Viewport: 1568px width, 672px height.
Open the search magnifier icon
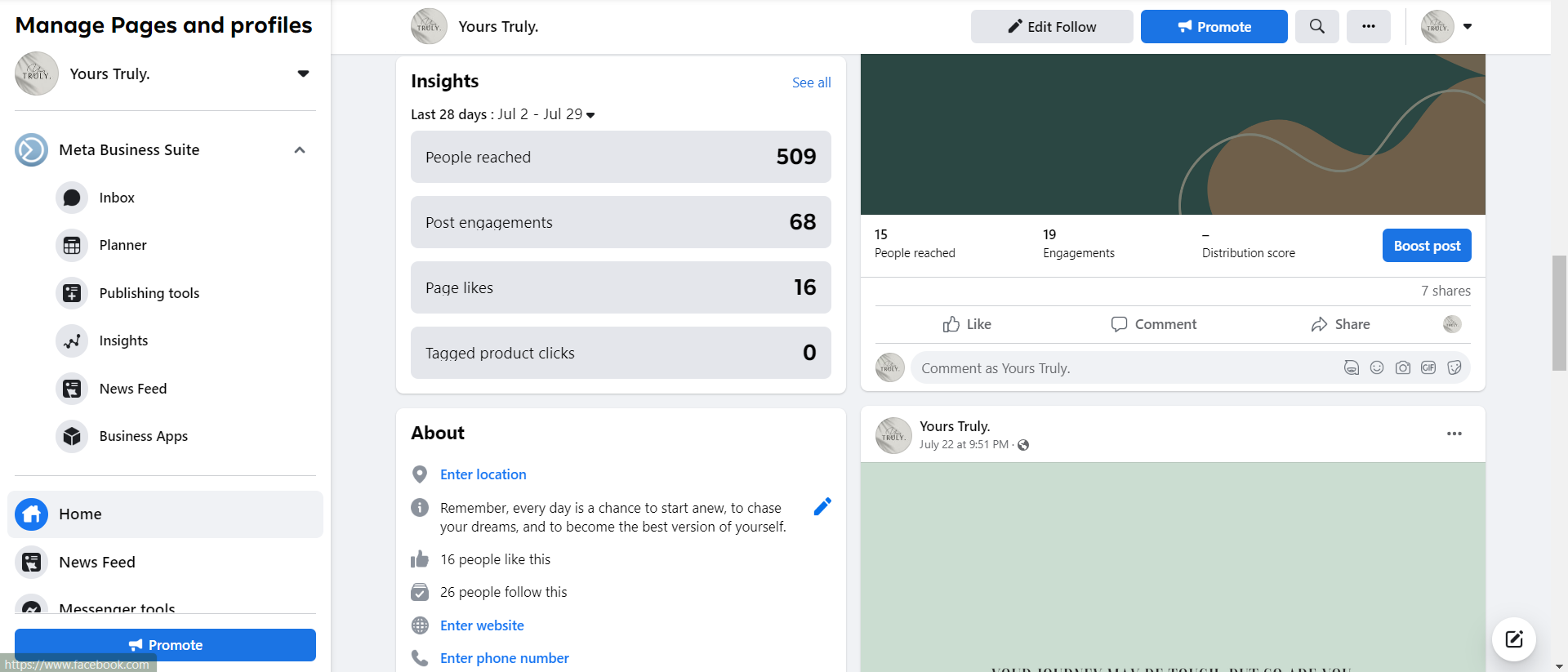coord(1316,26)
